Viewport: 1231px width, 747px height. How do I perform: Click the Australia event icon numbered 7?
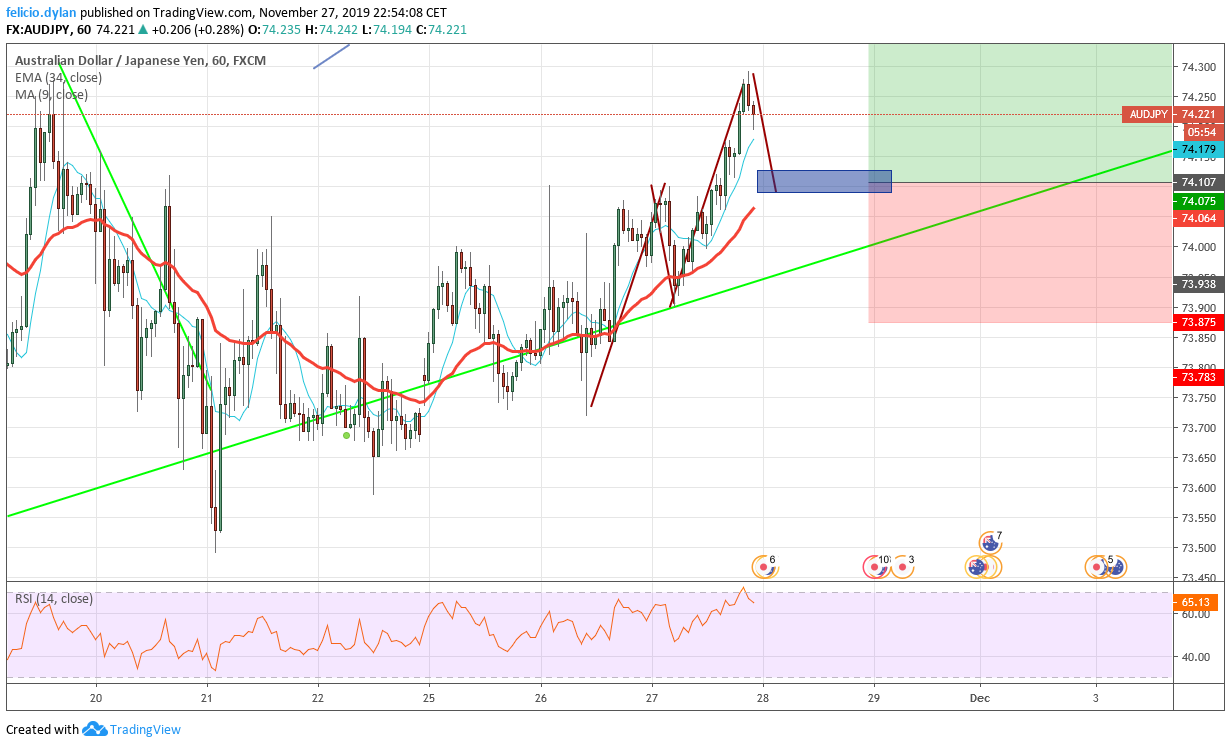[990, 541]
